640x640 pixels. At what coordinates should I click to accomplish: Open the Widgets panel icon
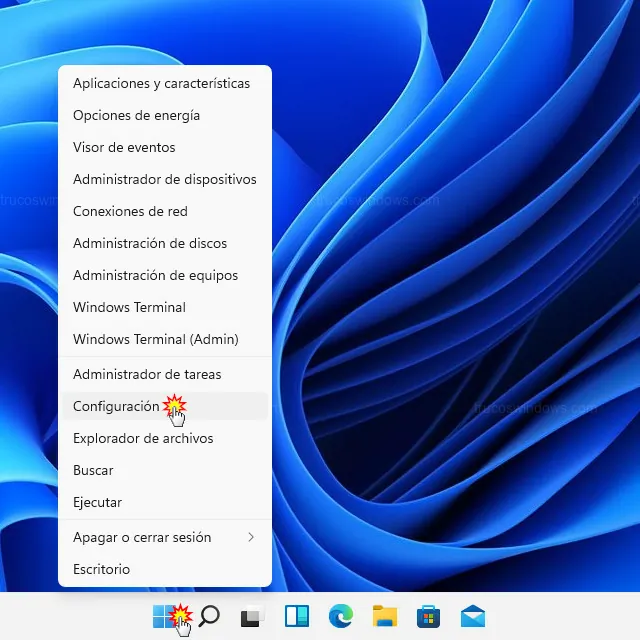point(297,616)
